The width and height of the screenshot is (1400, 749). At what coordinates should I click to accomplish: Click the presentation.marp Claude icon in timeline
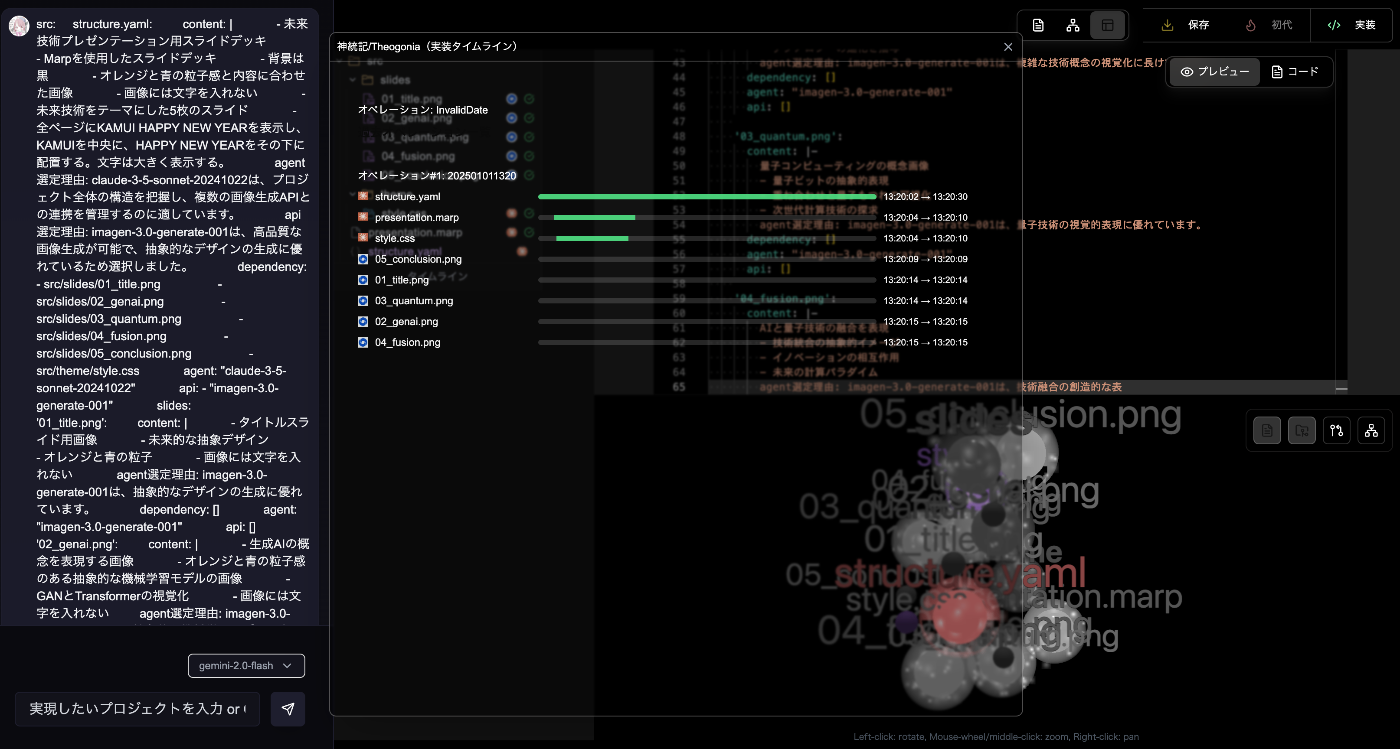[363, 217]
